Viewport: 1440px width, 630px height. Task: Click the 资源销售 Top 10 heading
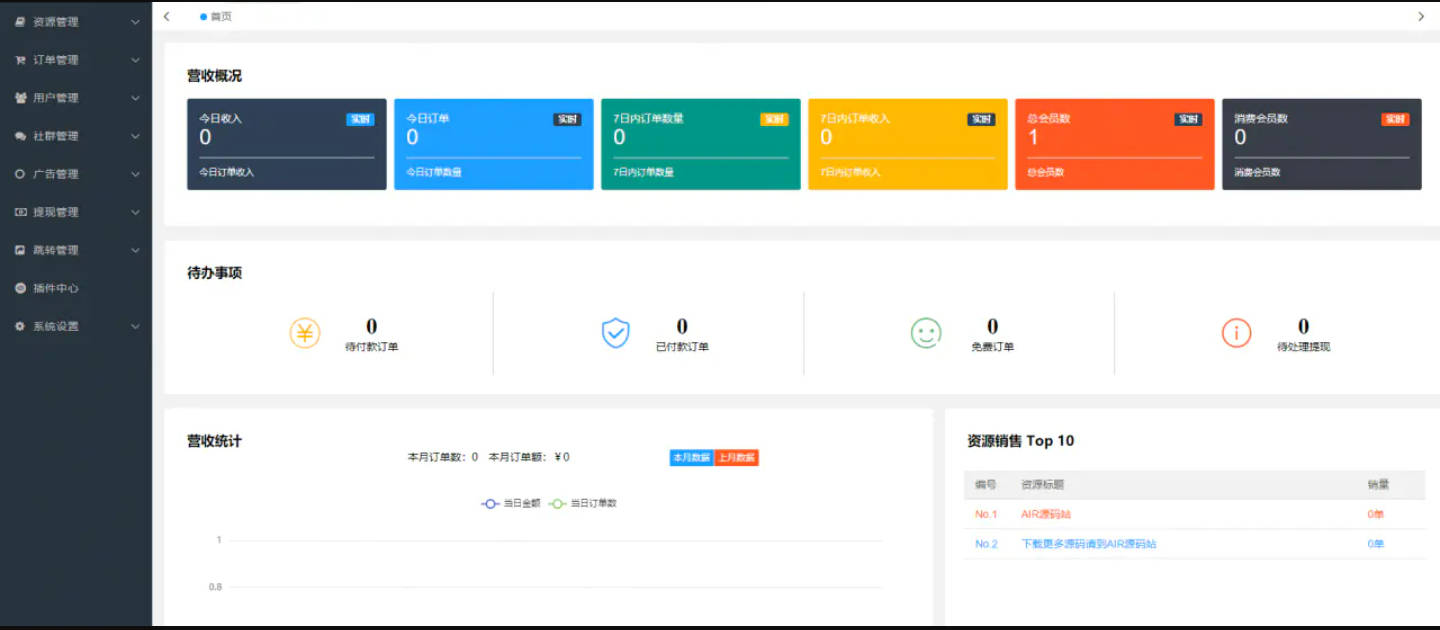[x=1020, y=441]
